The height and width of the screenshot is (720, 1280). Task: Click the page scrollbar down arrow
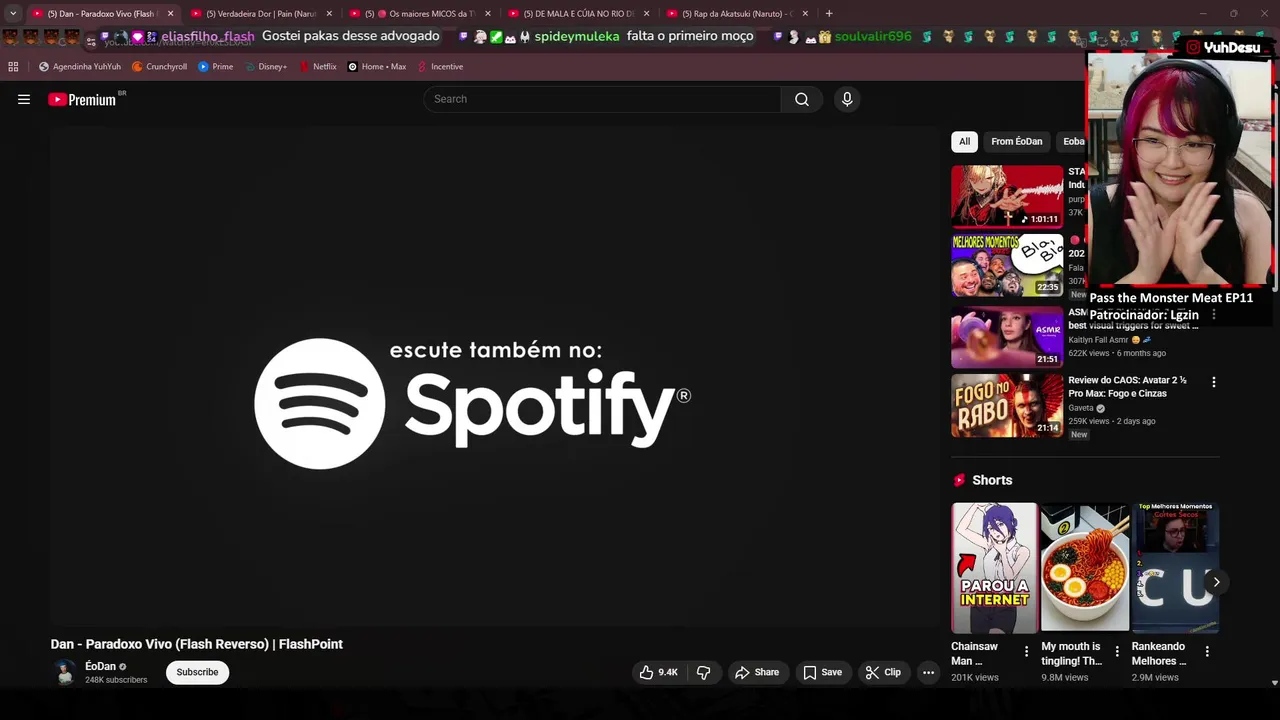1274,683
